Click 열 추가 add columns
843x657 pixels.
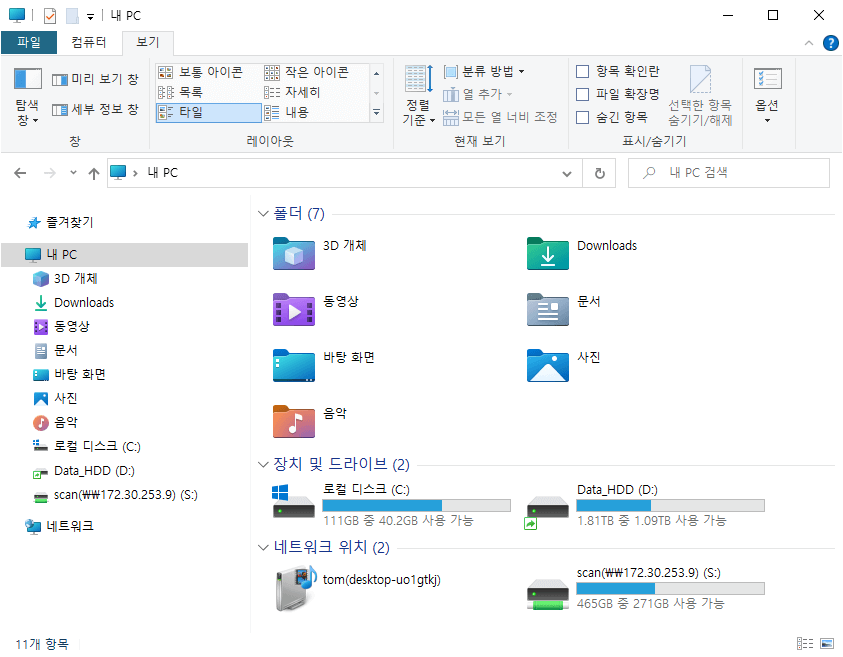click(477, 94)
